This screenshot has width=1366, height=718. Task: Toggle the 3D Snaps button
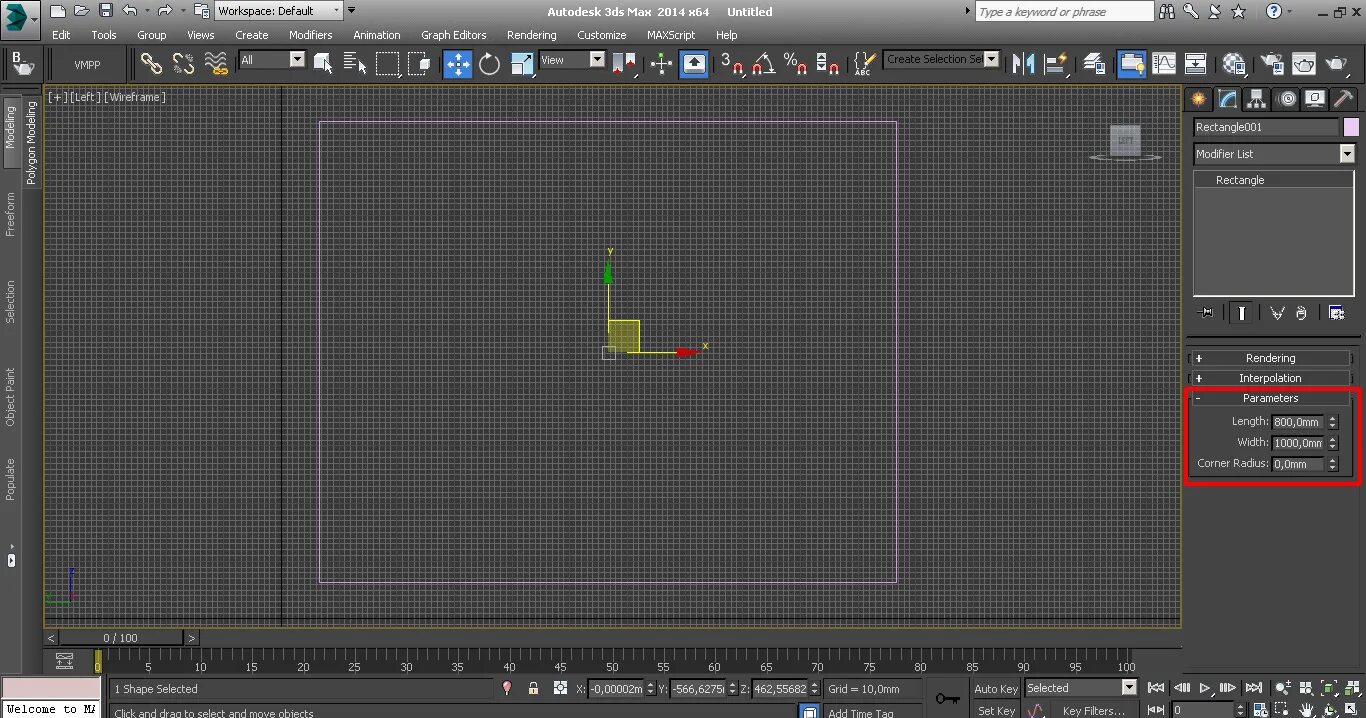pos(732,64)
